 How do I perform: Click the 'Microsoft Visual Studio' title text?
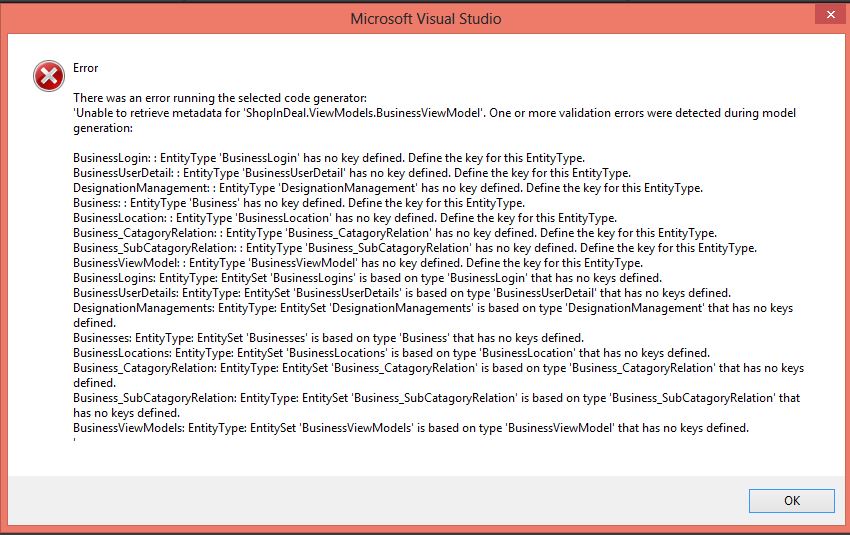[426, 19]
